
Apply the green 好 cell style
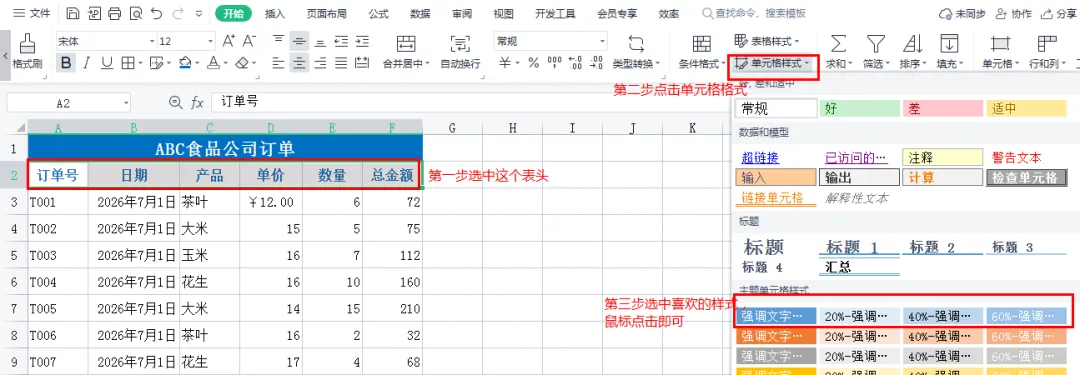coord(859,108)
